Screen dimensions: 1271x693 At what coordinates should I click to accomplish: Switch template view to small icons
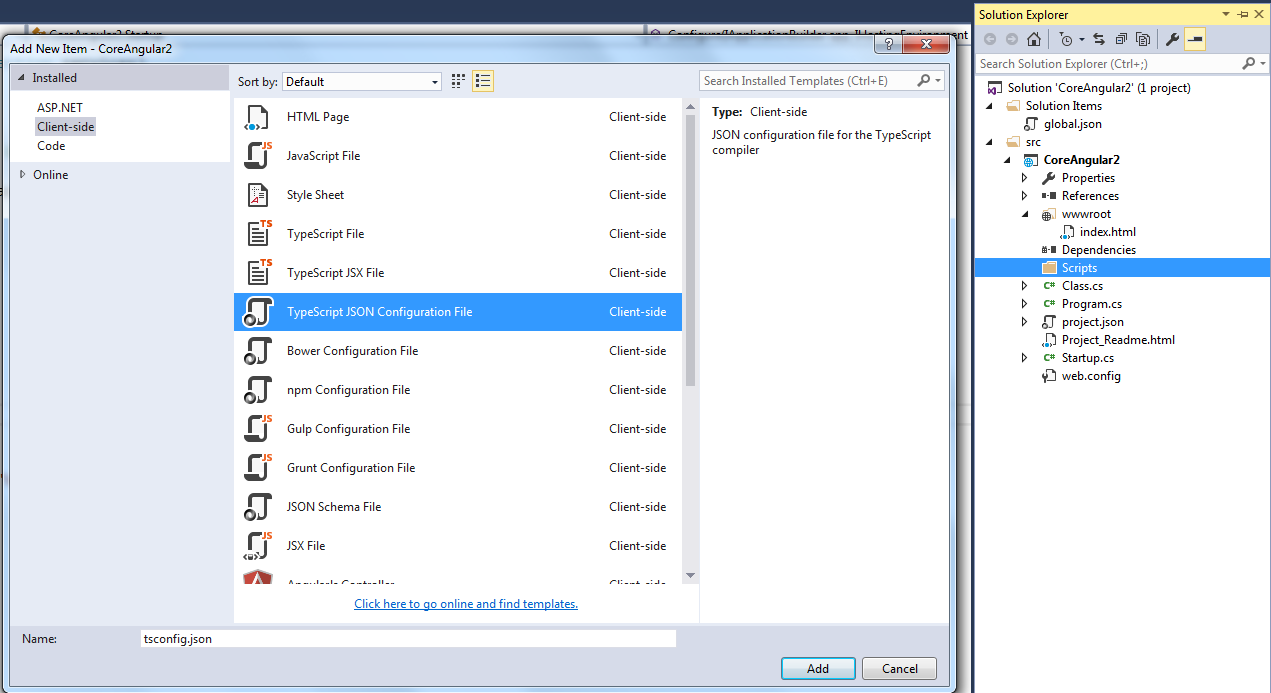pos(483,81)
